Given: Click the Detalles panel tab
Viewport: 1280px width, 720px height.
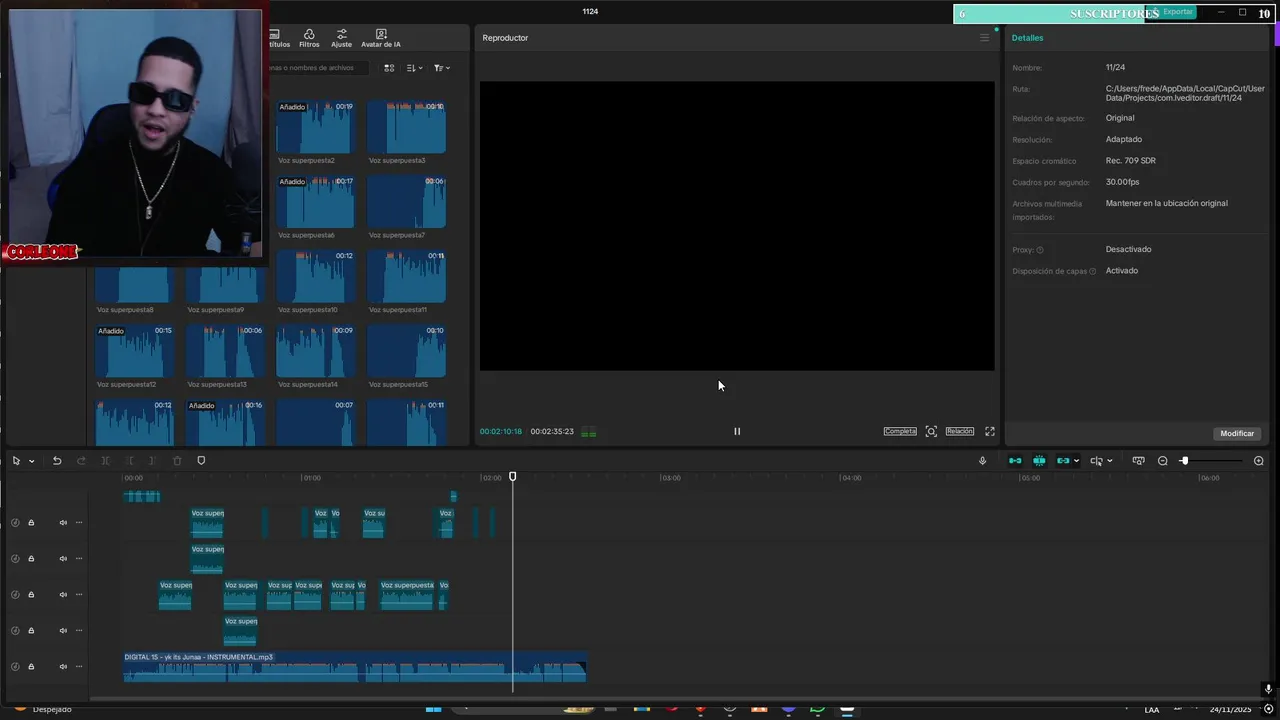Looking at the screenshot, I should pyautogui.click(x=1027, y=38).
